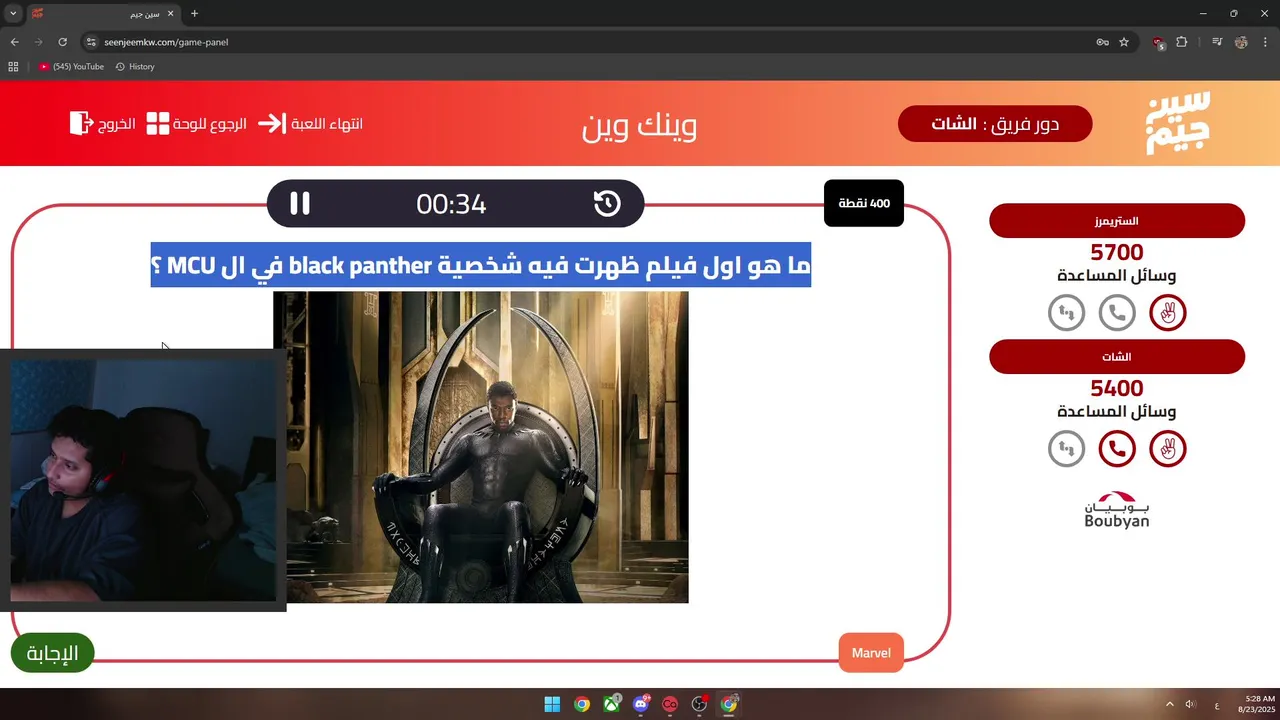The image size is (1280, 720).
Task: Show hidden system tray icons
Action: coord(1170,704)
